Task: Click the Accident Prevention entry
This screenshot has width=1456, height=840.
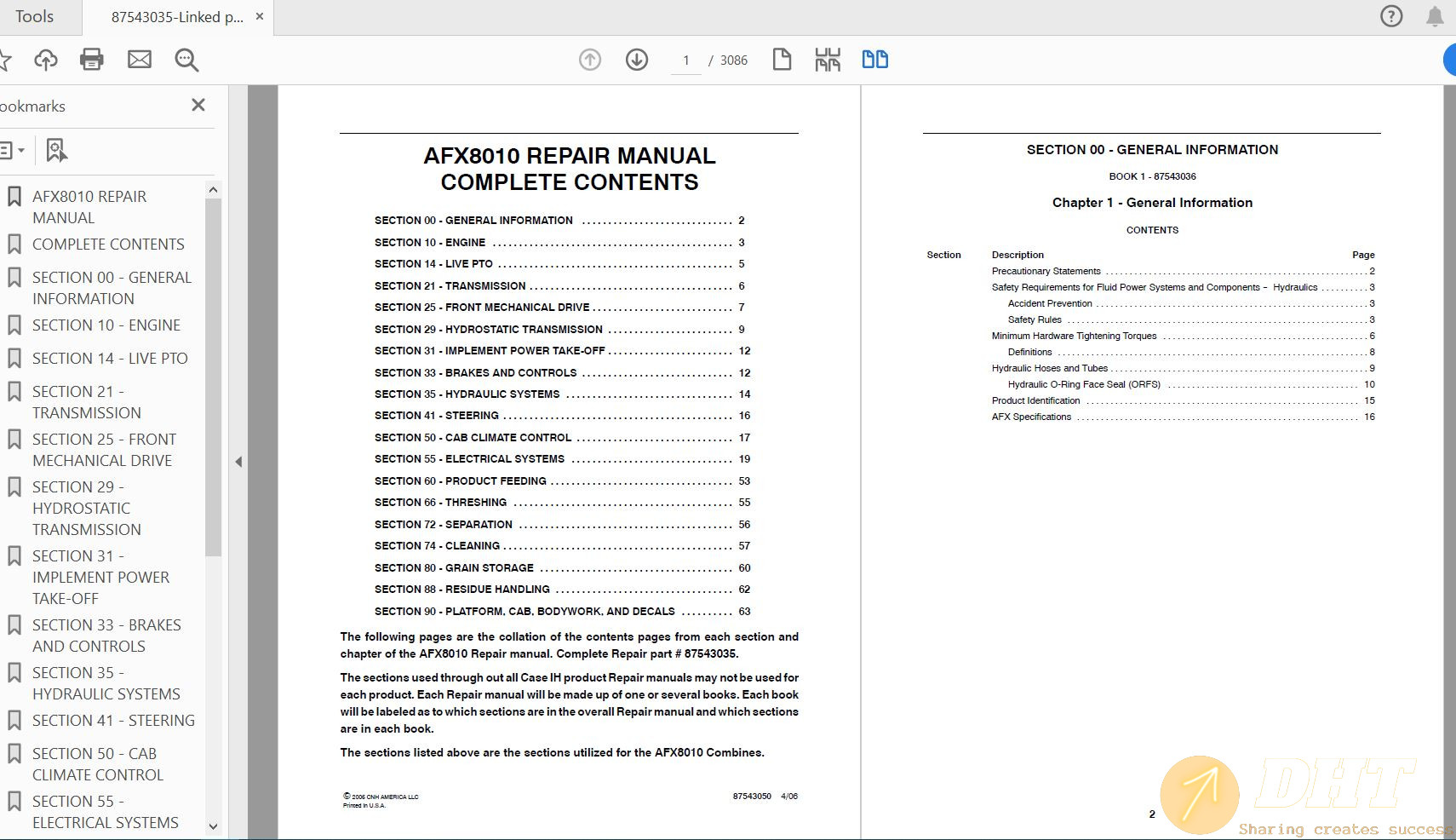Action: tap(1191, 303)
